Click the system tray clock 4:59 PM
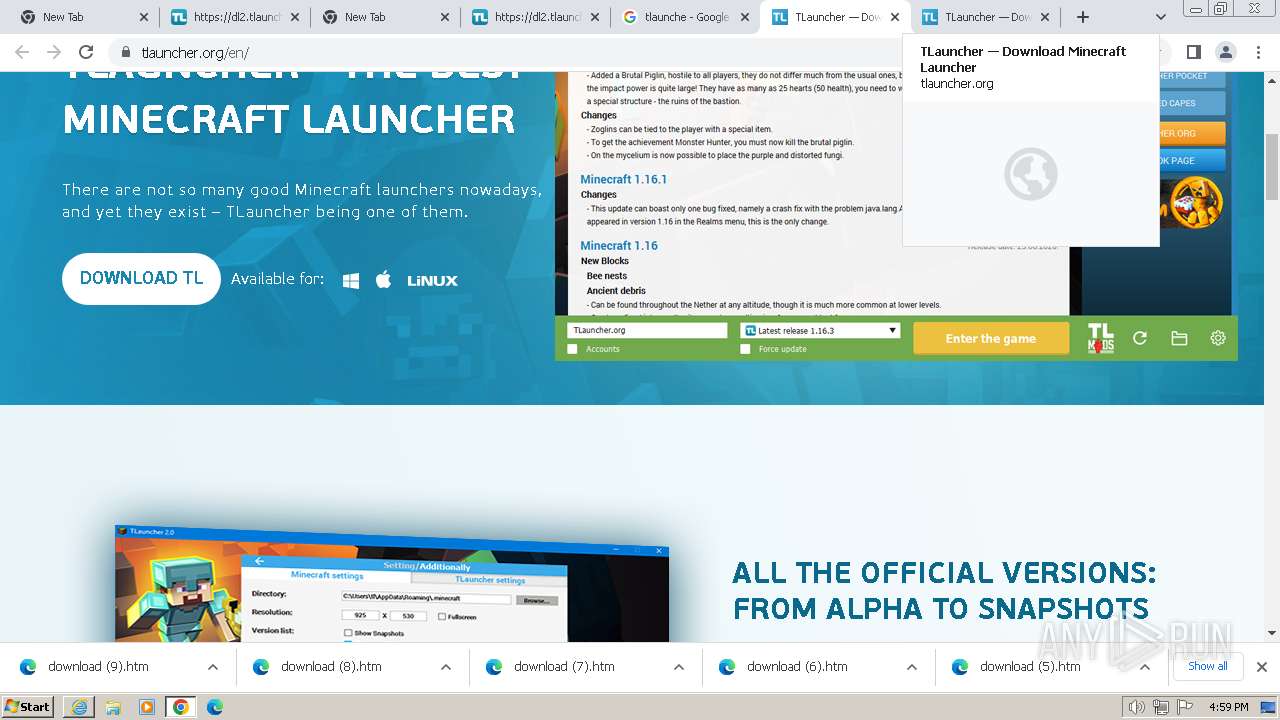Image resolution: width=1280 pixels, height=720 pixels. 1228,707
